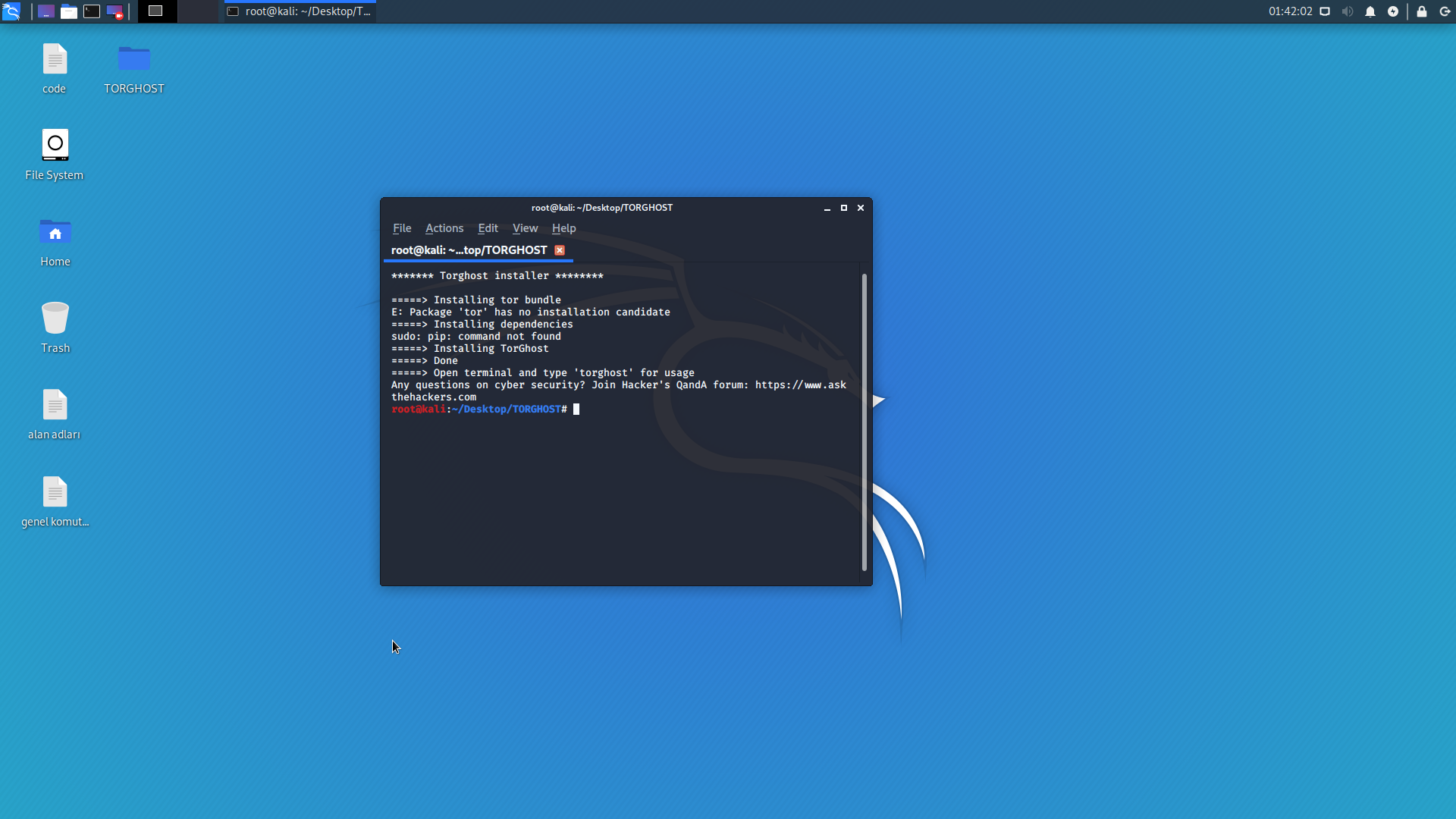The image size is (1456, 819).
Task: Switch to the first workspace
Action: point(157,11)
